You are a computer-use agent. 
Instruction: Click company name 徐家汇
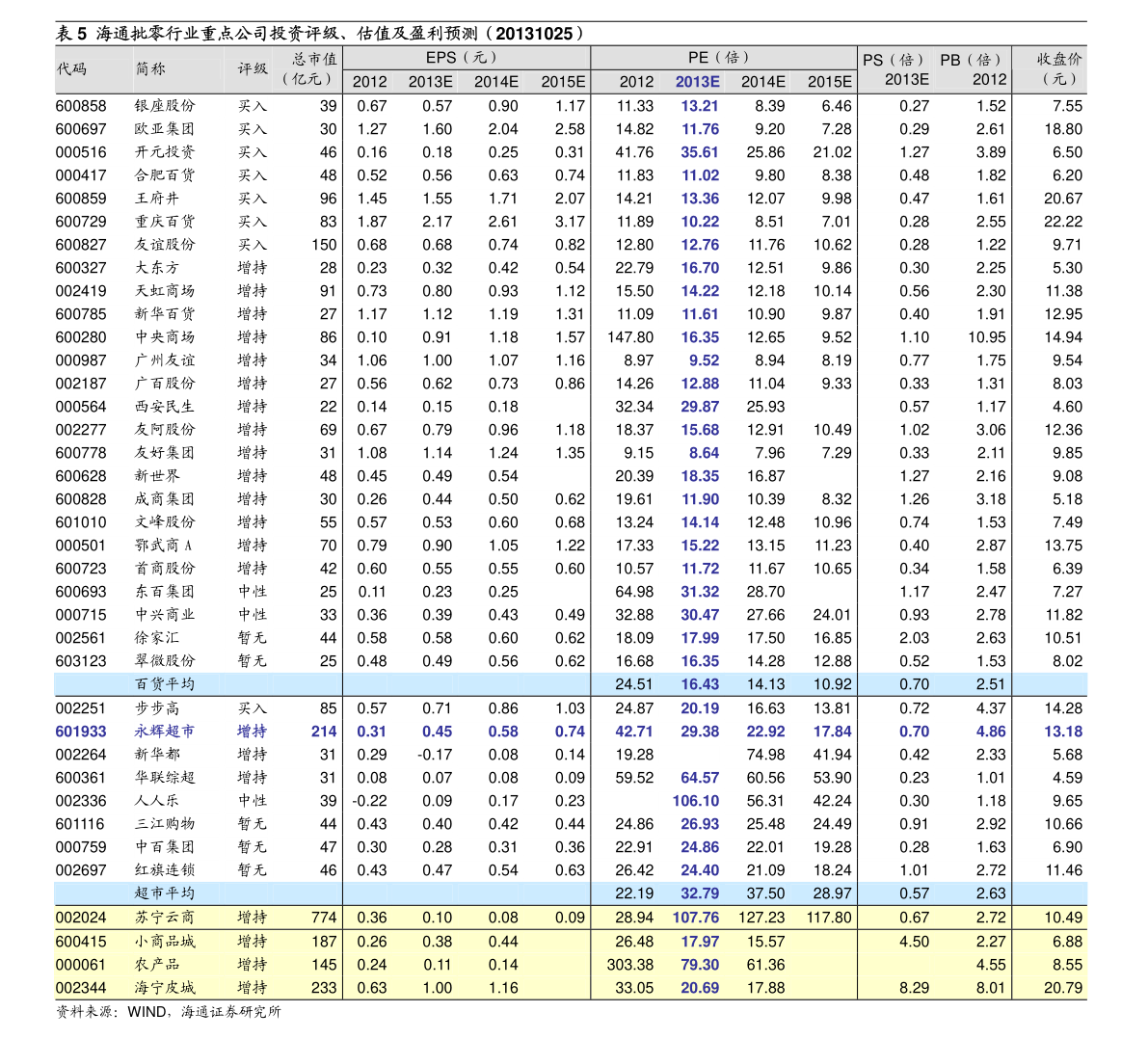[157, 638]
